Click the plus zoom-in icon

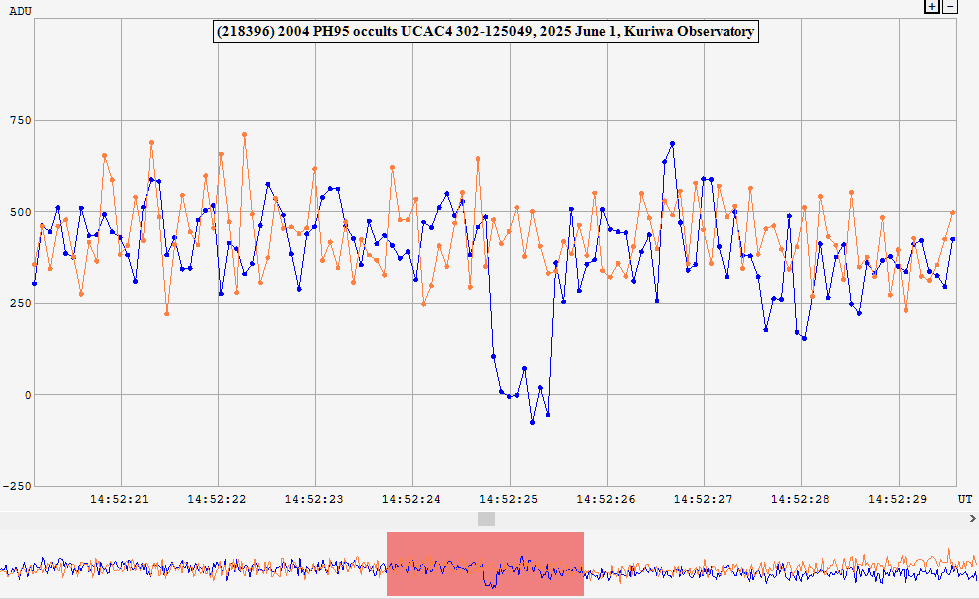[x=932, y=6]
